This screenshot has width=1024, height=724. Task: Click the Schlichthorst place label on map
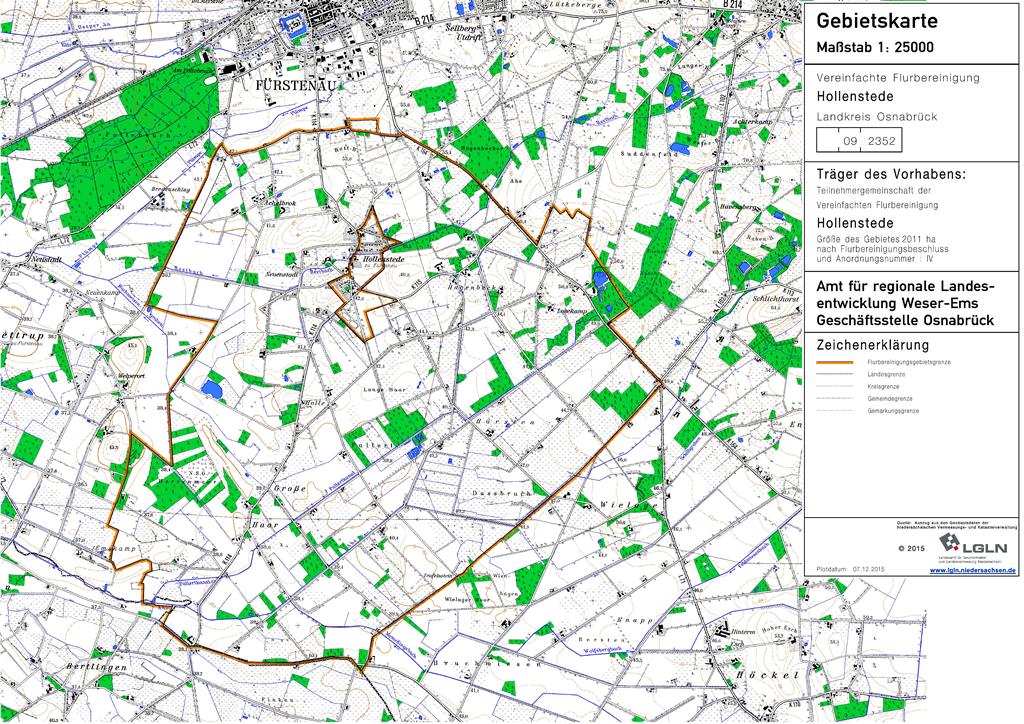(775, 297)
